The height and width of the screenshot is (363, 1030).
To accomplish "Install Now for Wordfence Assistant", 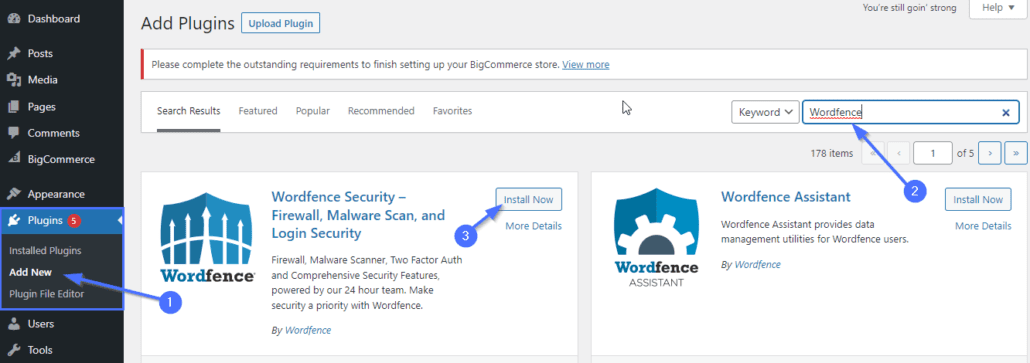I will pyautogui.click(x=978, y=199).
